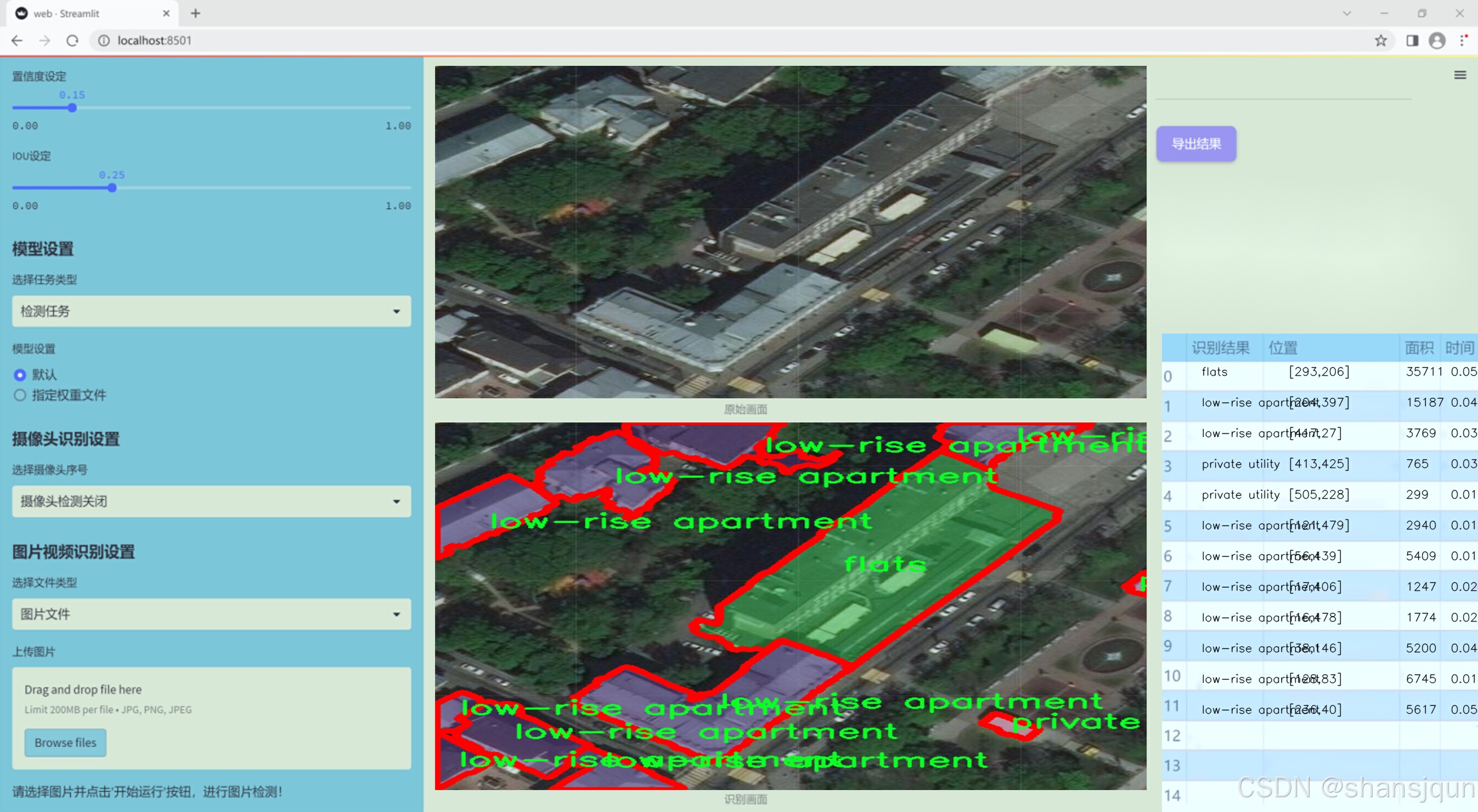1478x812 pixels.
Task: Reload the localhost page
Action: click(x=72, y=41)
